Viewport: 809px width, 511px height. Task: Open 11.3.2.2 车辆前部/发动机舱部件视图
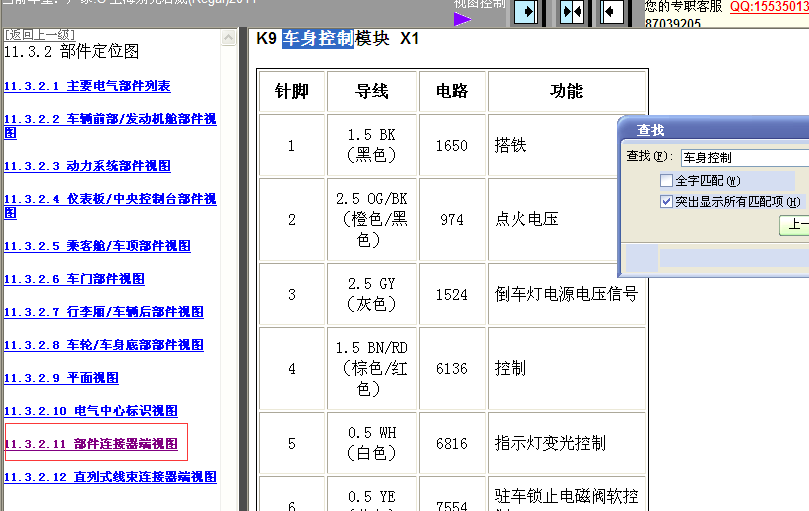tap(110, 125)
